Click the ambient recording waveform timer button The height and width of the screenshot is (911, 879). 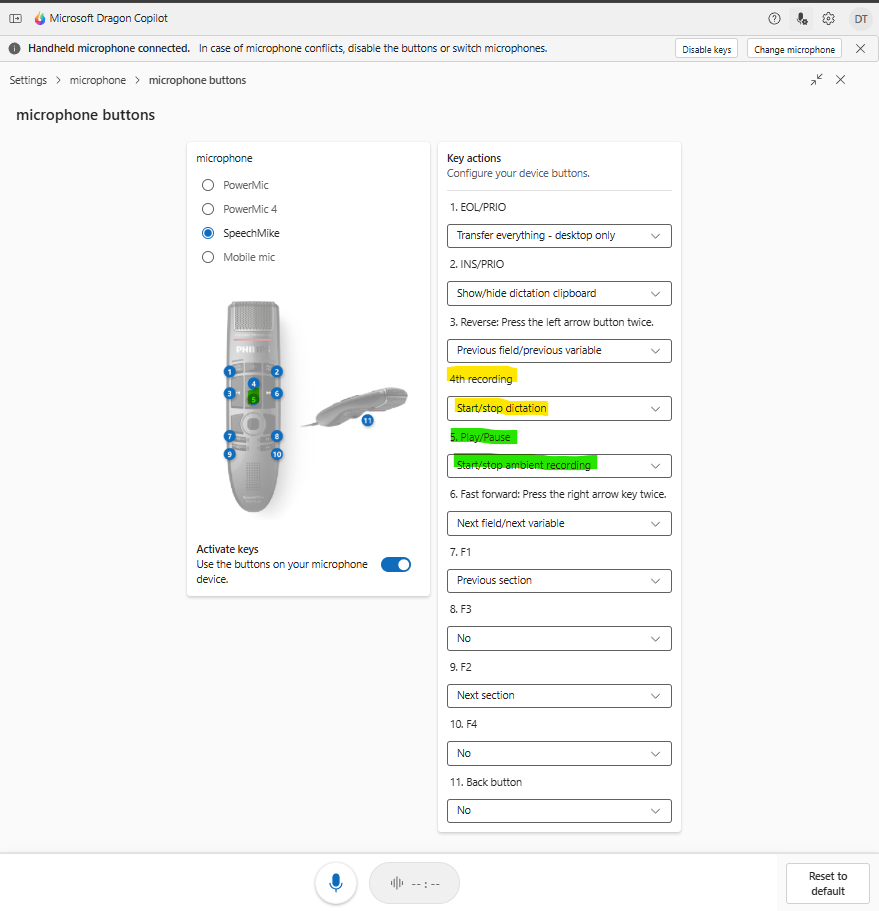414,884
